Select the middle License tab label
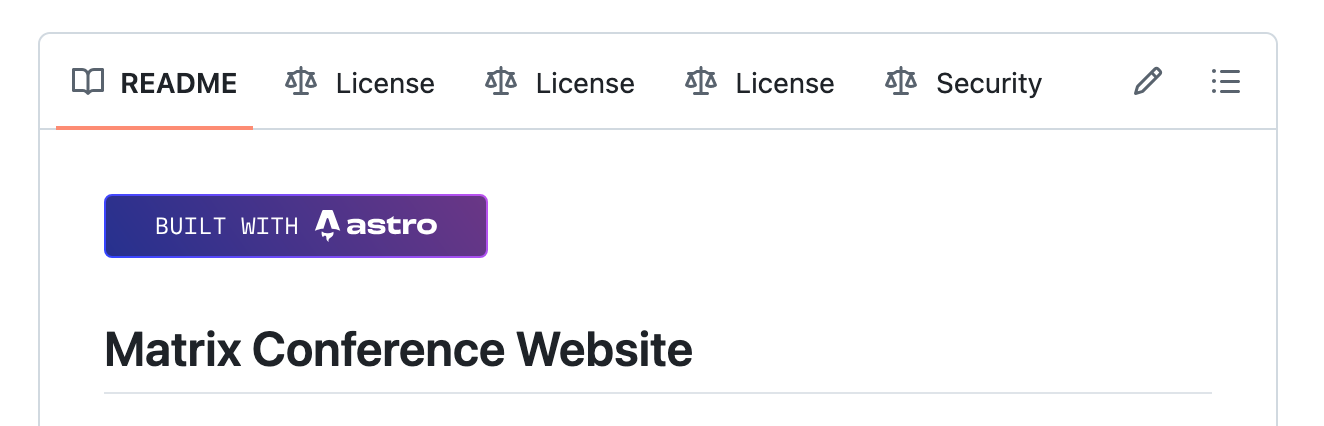Screen dimensions: 1324x426 click(585, 83)
